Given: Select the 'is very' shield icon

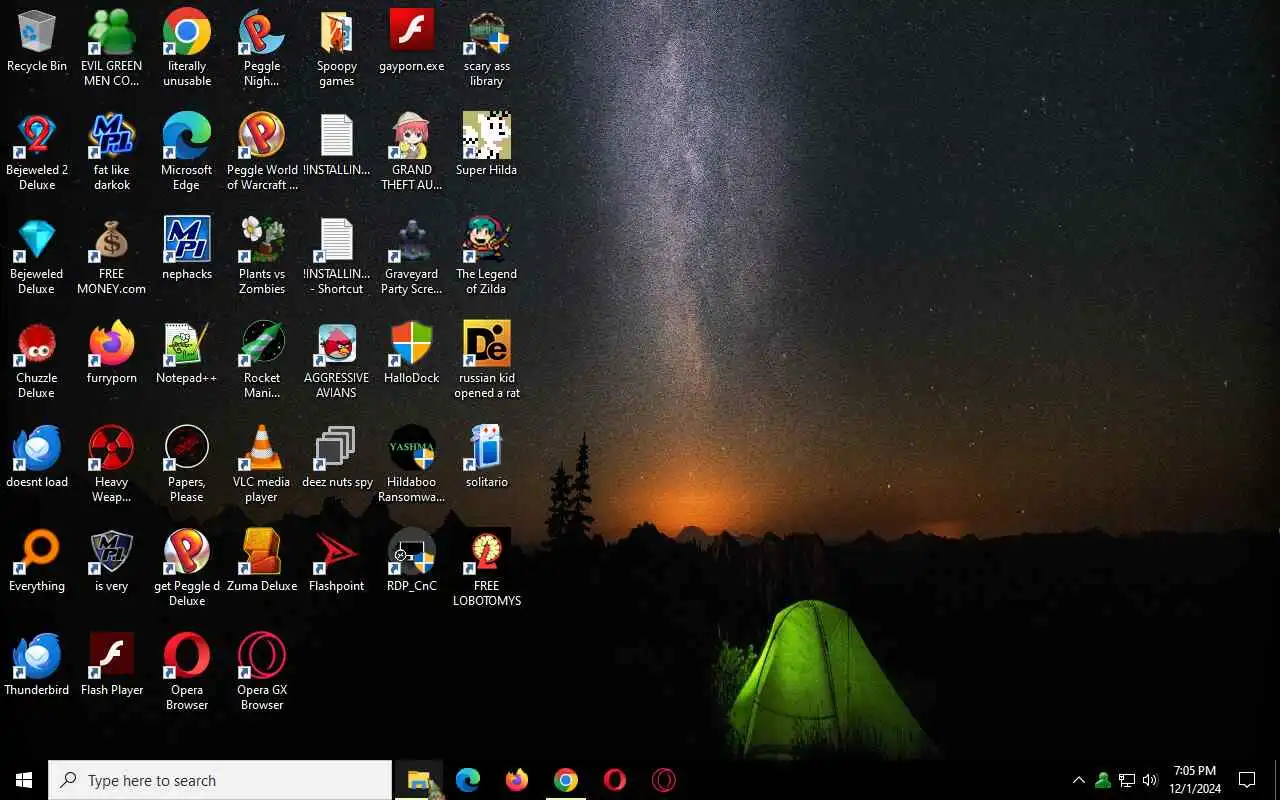Looking at the screenshot, I should 111,560.
